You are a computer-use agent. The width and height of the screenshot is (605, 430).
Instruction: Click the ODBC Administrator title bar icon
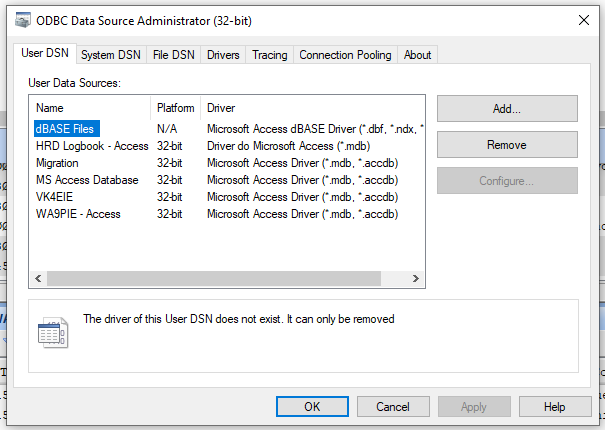[x=22, y=20]
